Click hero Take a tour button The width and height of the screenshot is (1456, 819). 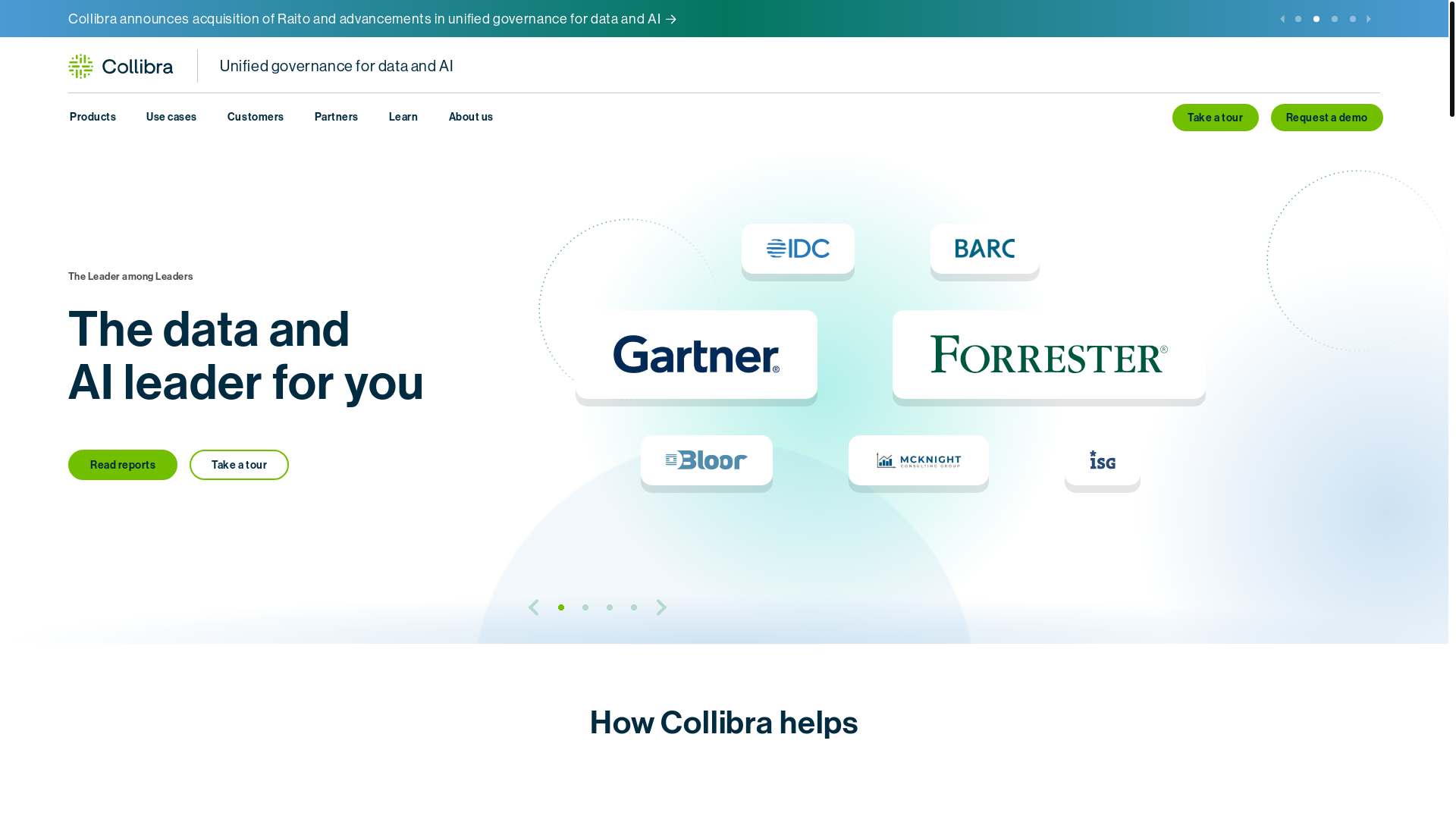point(239,465)
